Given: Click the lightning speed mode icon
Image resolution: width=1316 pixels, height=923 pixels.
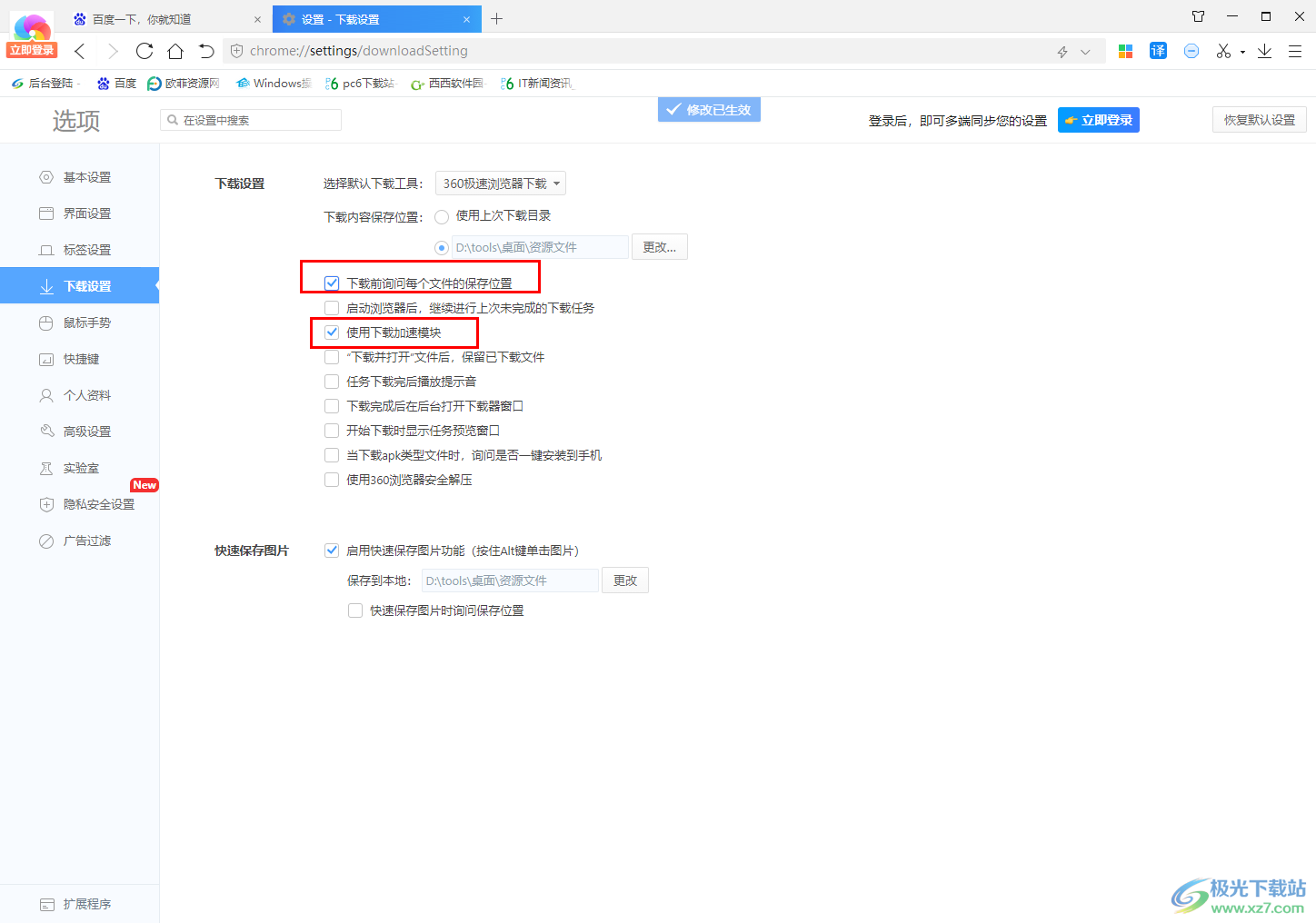Looking at the screenshot, I should (1062, 52).
